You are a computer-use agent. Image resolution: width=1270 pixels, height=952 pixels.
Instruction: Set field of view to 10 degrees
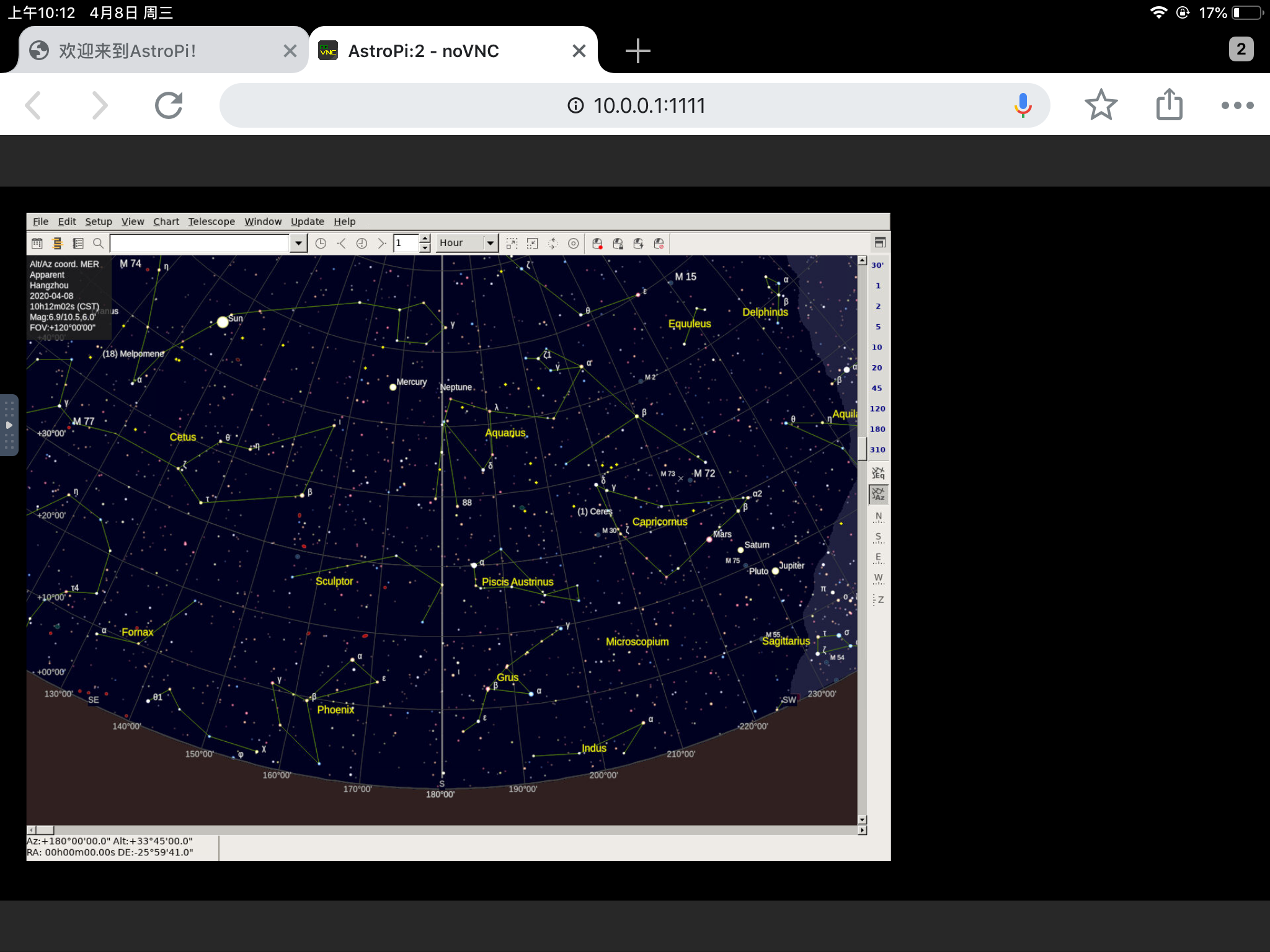pos(877,347)
